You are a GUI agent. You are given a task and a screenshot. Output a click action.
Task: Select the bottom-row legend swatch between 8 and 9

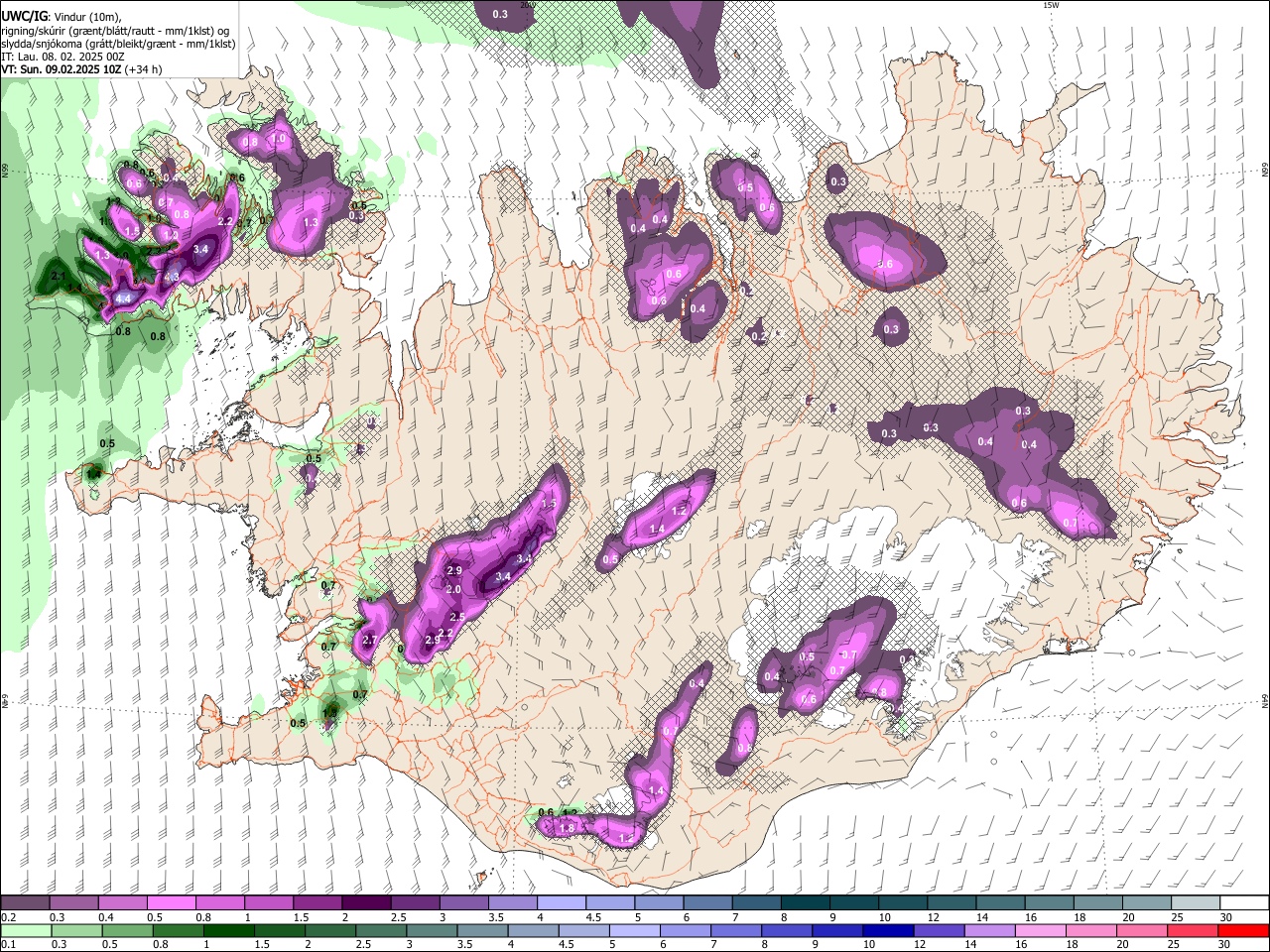(x=786, y=930)
